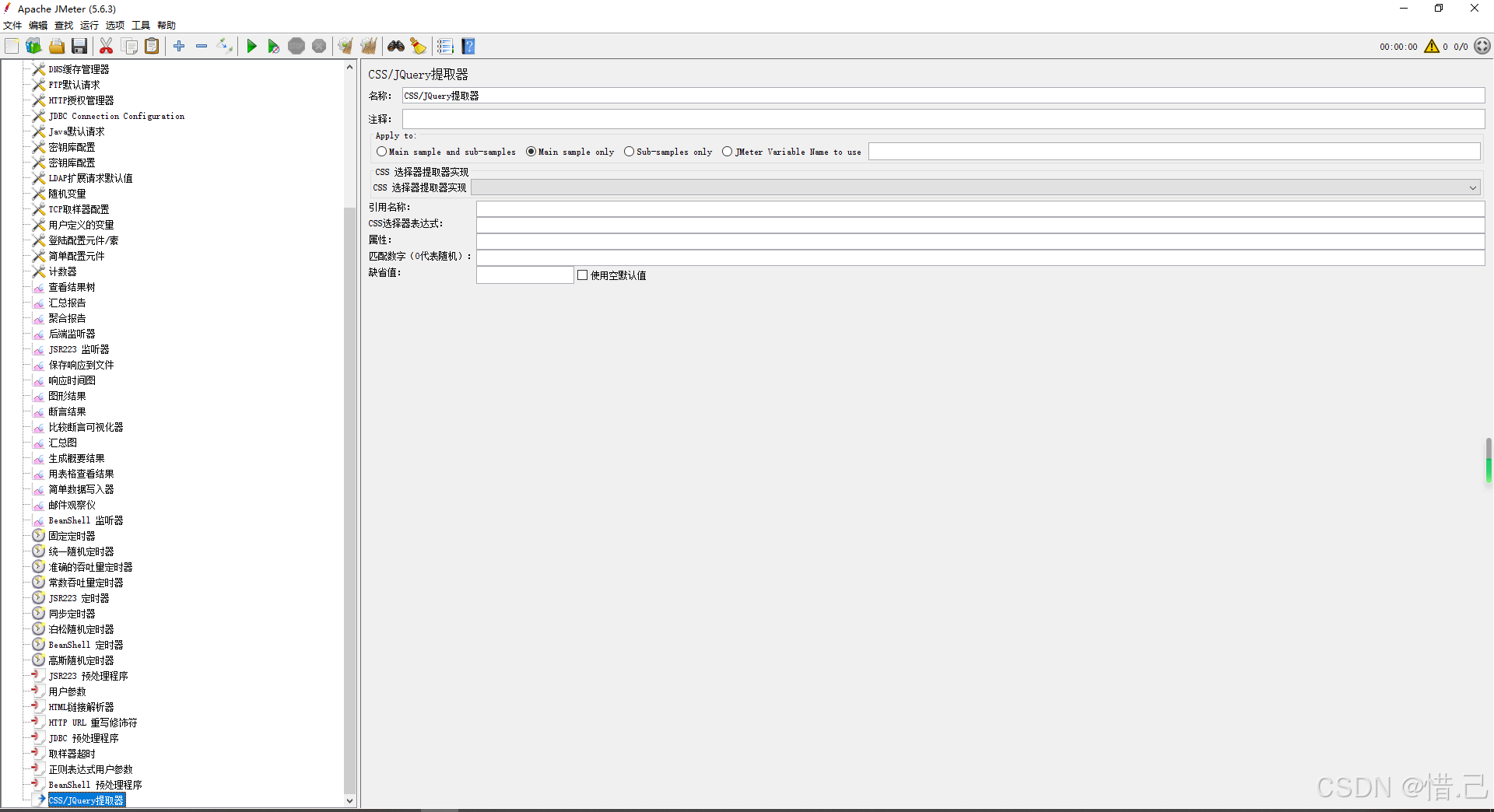
Task: Open the 文件 menu
Action: [x=12, y=26]
